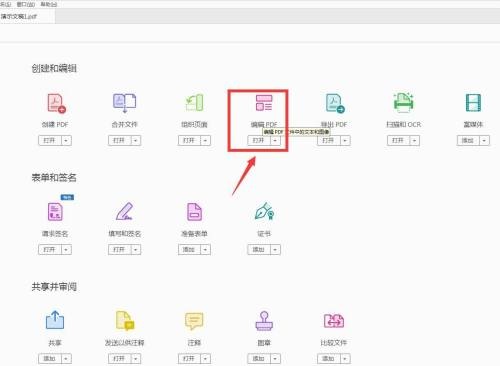Click the 添加 button under 富媒体
This screenshot has width=500, height=366.
click(468, 140)
